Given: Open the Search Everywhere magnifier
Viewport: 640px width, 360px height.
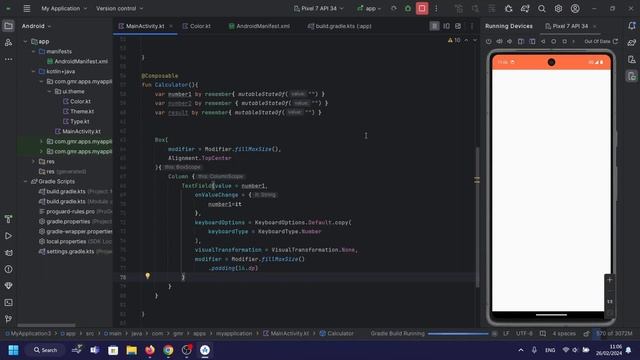Looking at the screenshot, I should pos(542,8).
